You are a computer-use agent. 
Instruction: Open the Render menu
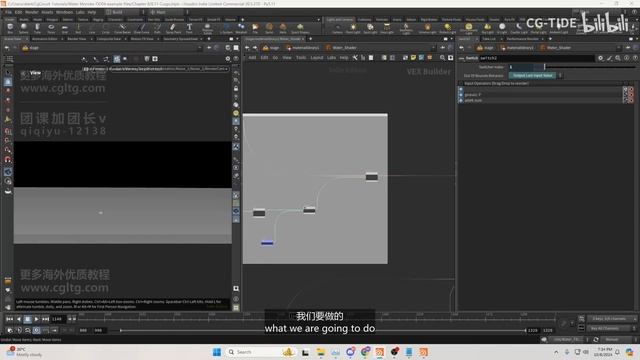tap(31, 12)
